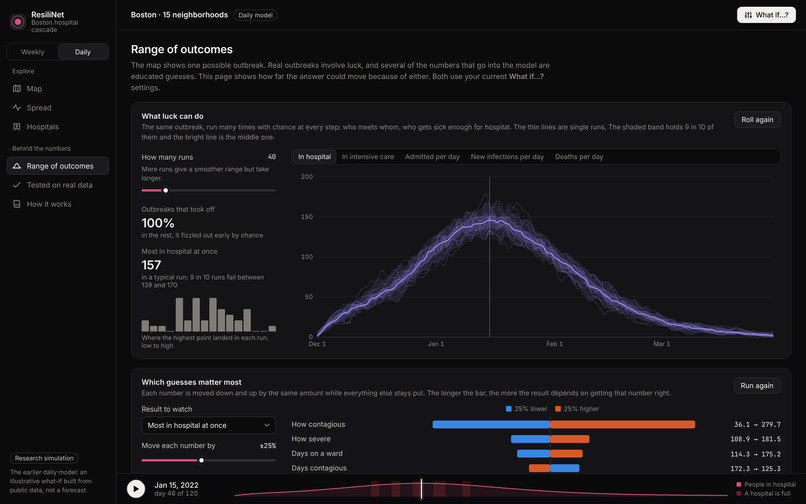
Task: Click the 'Days contagious' row label
Action: click(319, 468)
